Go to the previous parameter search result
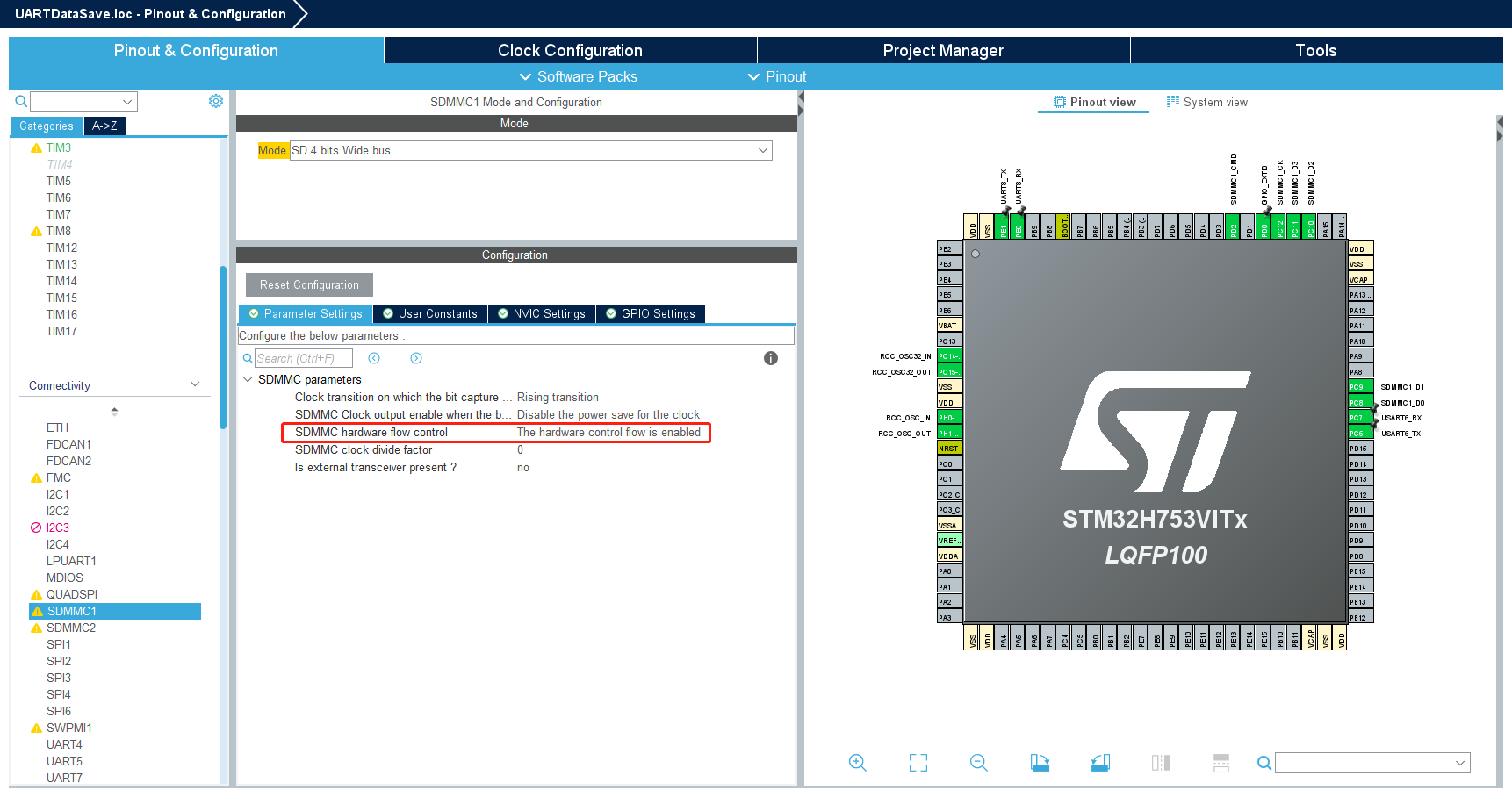The width and height of the screenshot is (1512, 797). coord(374,358)
